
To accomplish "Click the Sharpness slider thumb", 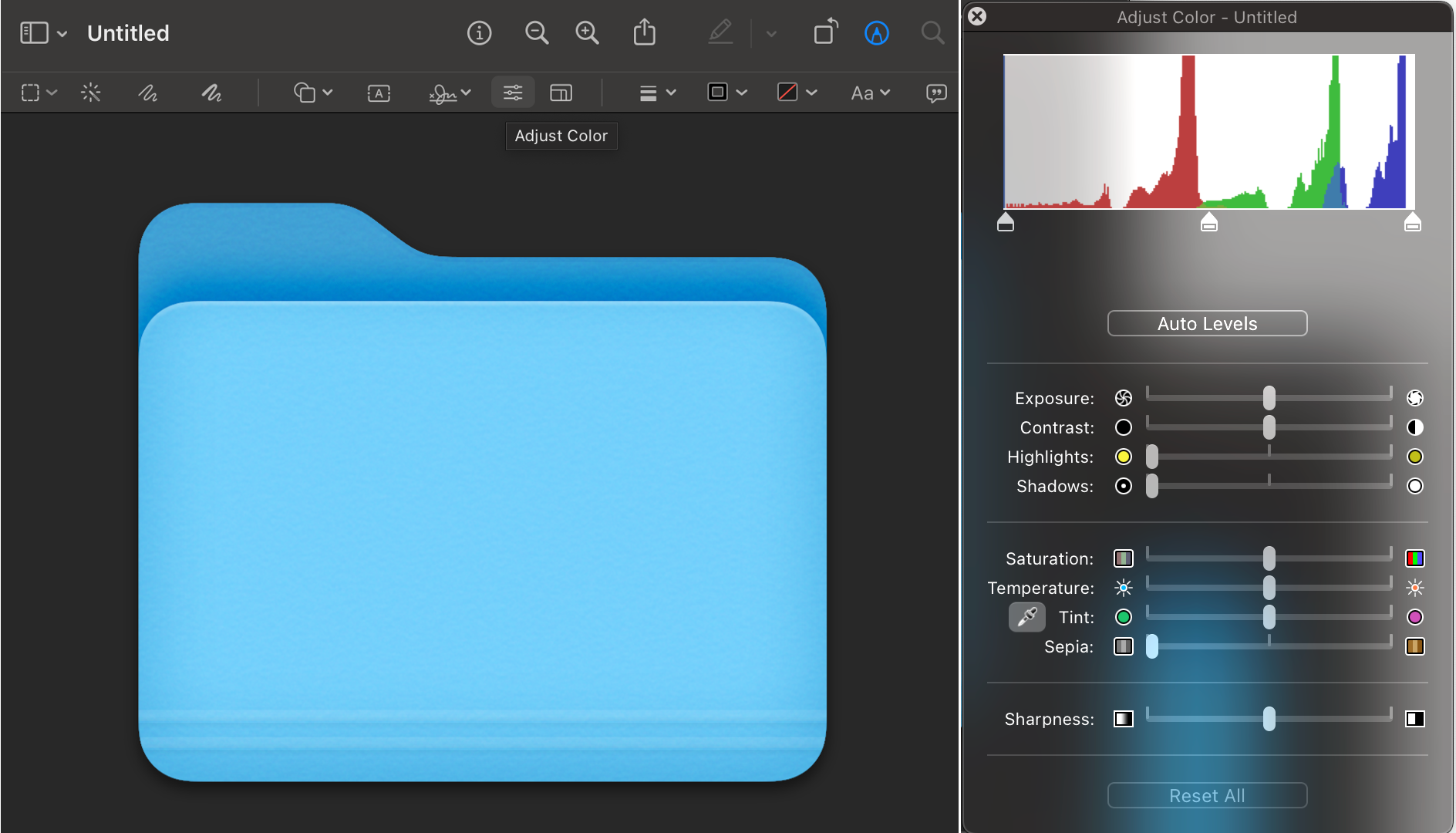I will [1269, 719].
